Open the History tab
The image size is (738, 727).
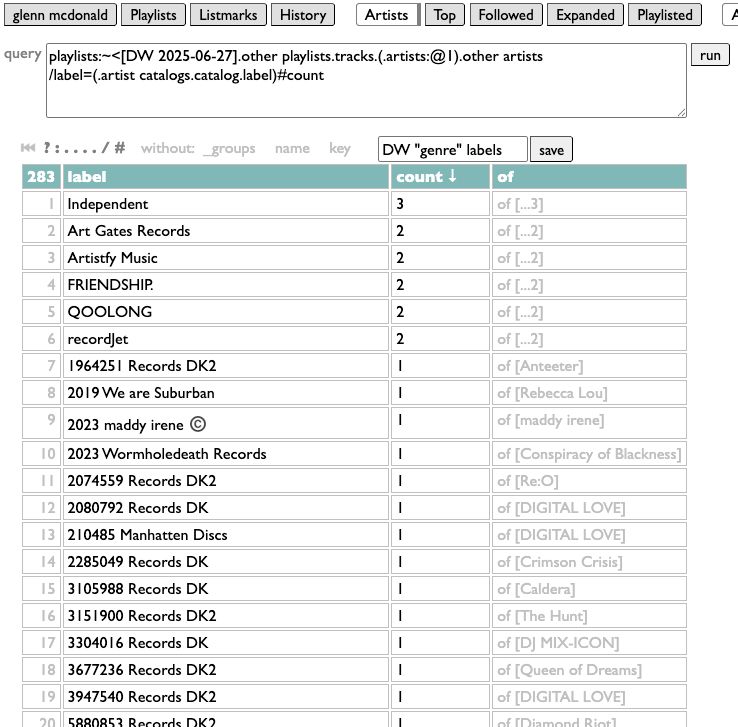[x=303, y=15]
